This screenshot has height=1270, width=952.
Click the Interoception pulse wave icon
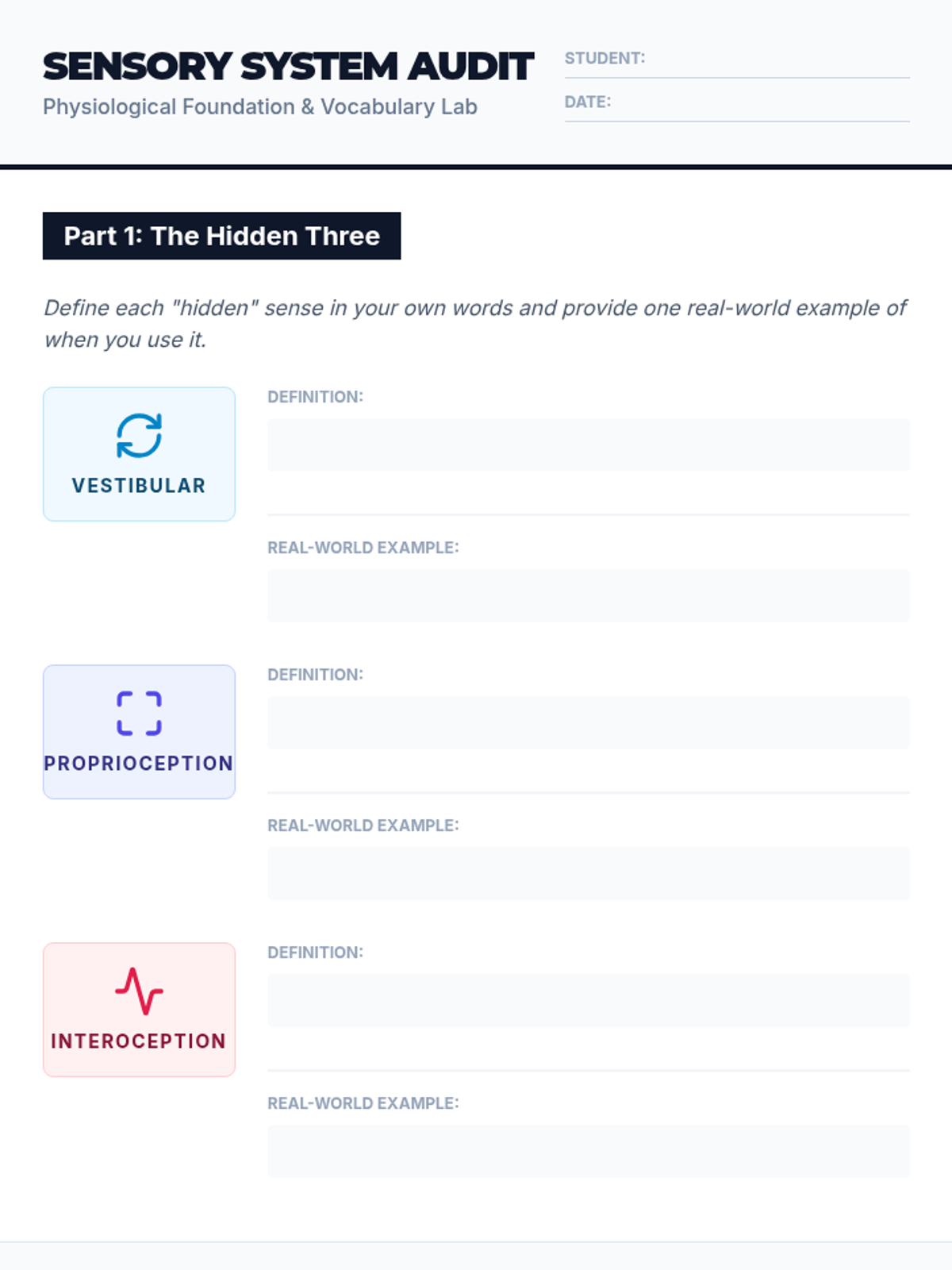point(139,991)
